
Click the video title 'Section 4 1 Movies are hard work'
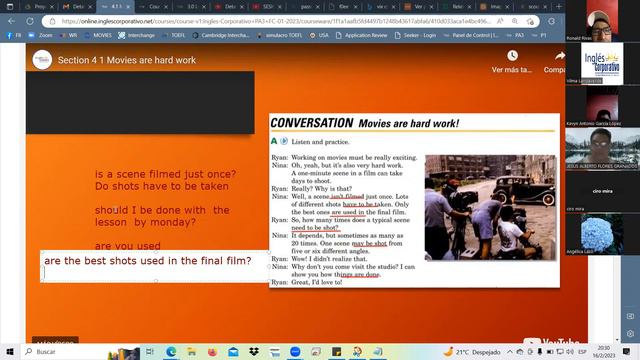[127, 60]
